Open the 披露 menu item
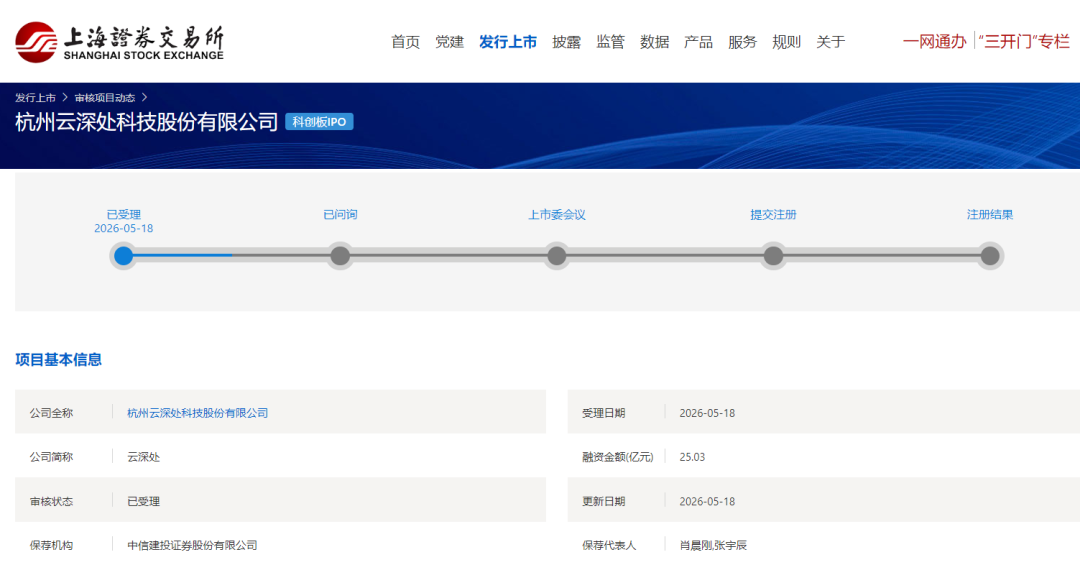The image size is (1080, 565). (x=566, y=42)
